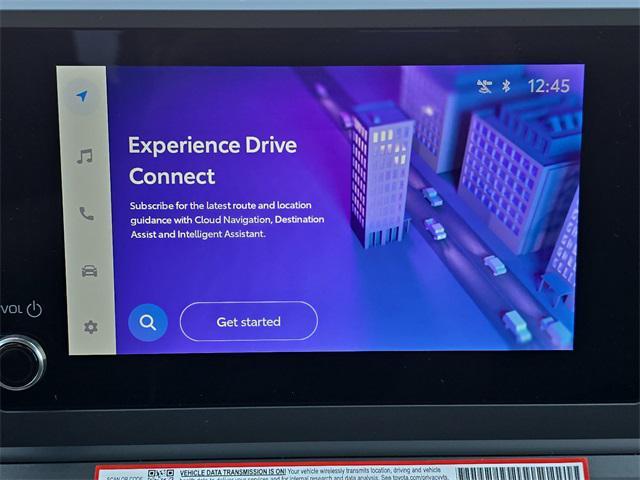Tap the Bluetooth status icon
The width and height of the screenshot is (640, 480).
click(506, 86)
